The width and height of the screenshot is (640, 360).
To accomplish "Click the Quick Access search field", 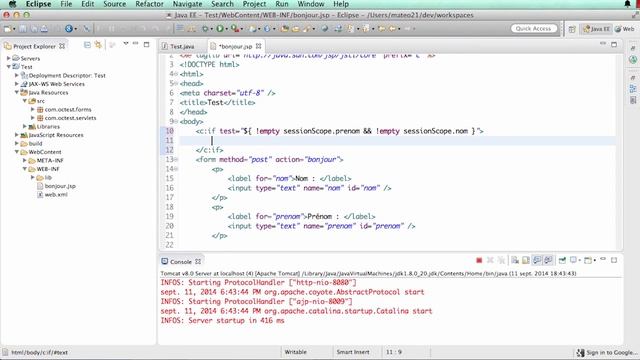I will [x=533, y=29].
